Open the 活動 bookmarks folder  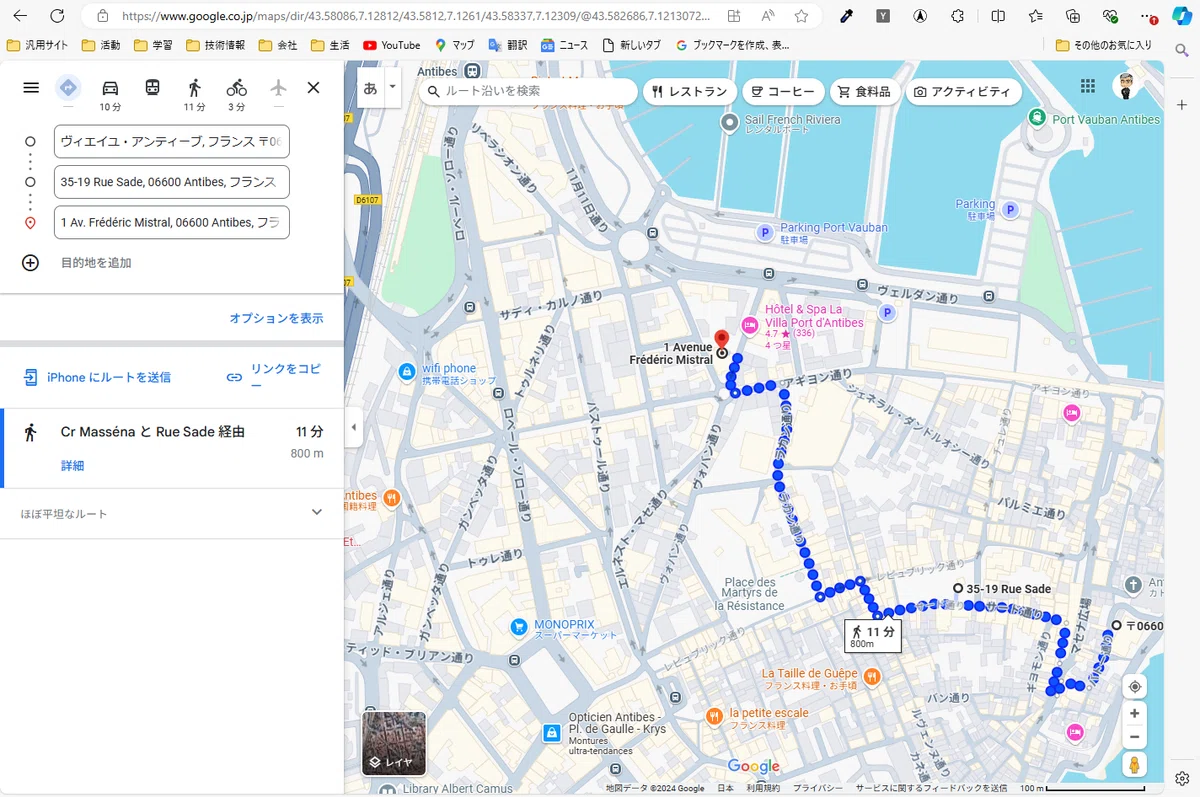101,45
